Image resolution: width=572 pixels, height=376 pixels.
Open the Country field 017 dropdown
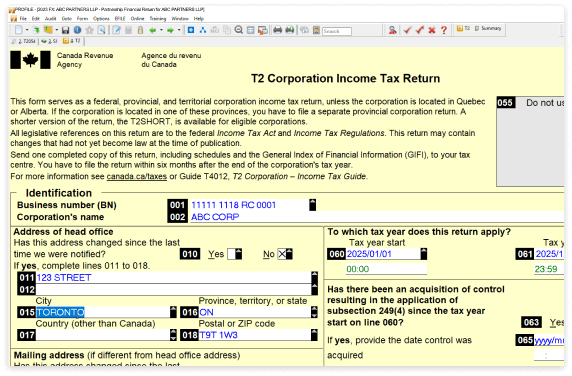tap(173, 335)
